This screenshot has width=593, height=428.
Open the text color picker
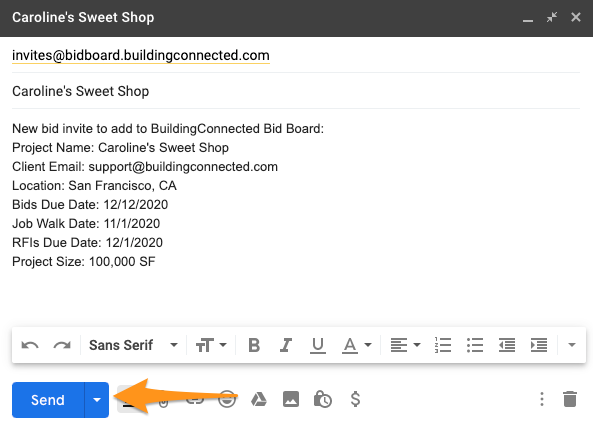(357, 345)
